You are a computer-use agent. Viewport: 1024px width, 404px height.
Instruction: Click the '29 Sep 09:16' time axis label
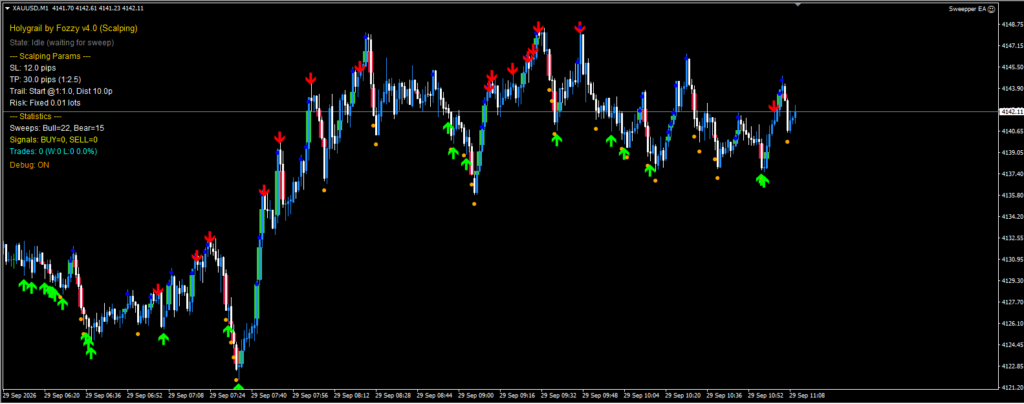pyautogui.click(x=519, y=396)
